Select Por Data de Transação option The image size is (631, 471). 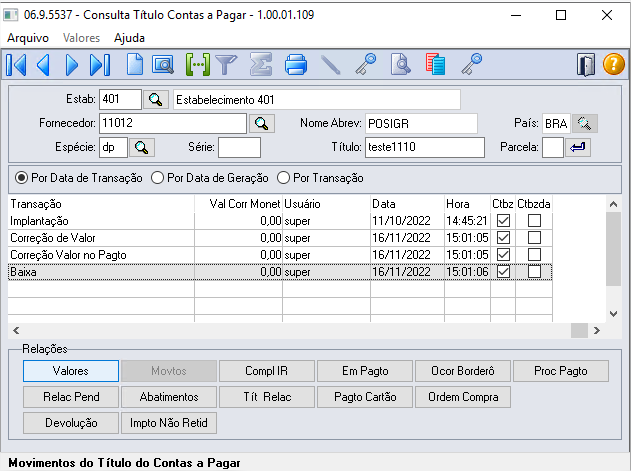(x=78, y=178)
